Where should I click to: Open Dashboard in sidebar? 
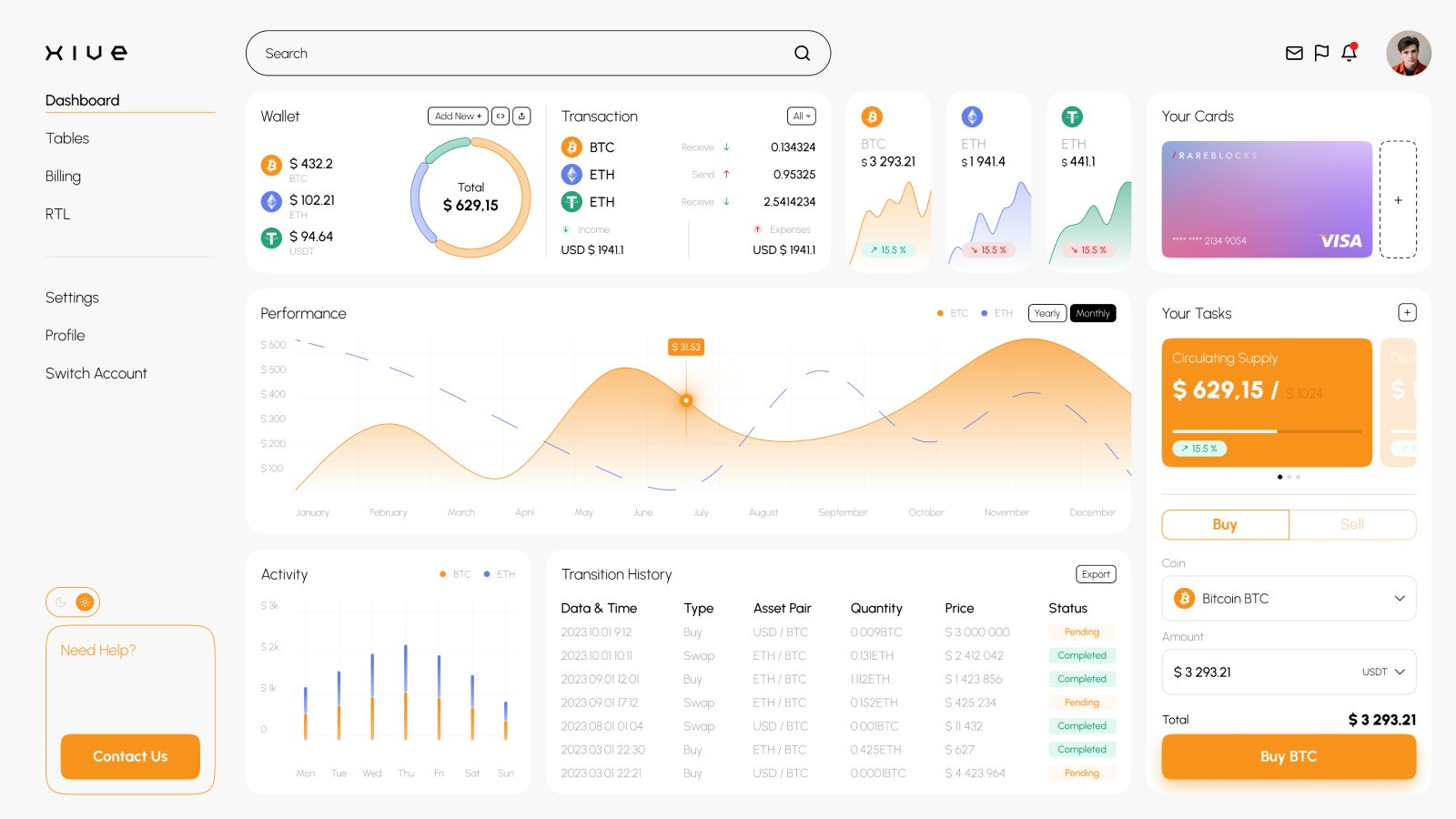[x=83, y=100]
